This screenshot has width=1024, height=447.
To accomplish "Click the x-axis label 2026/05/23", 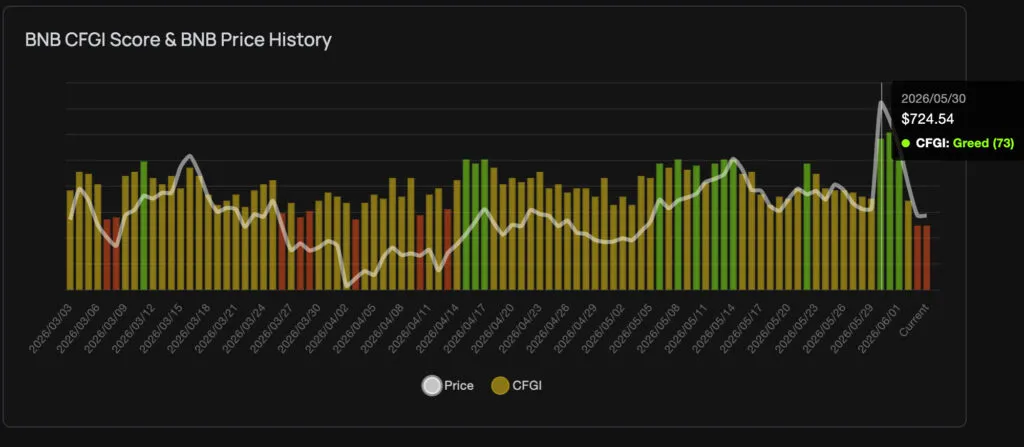I will 797,329.
